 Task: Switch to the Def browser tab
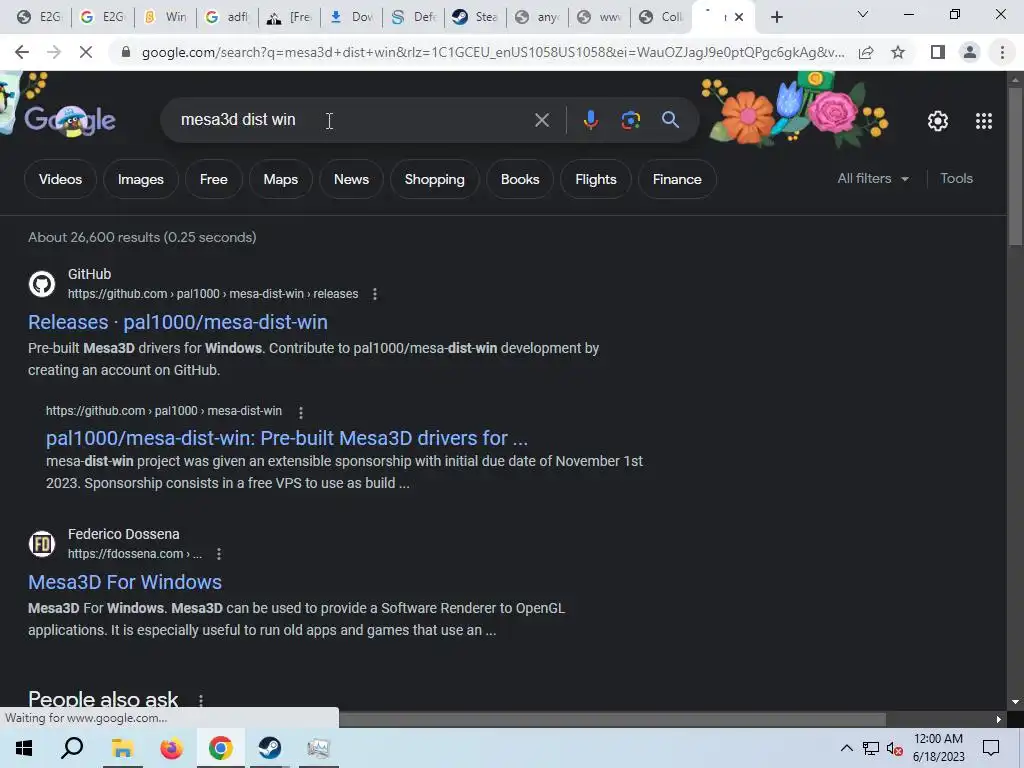coord(414,17)
